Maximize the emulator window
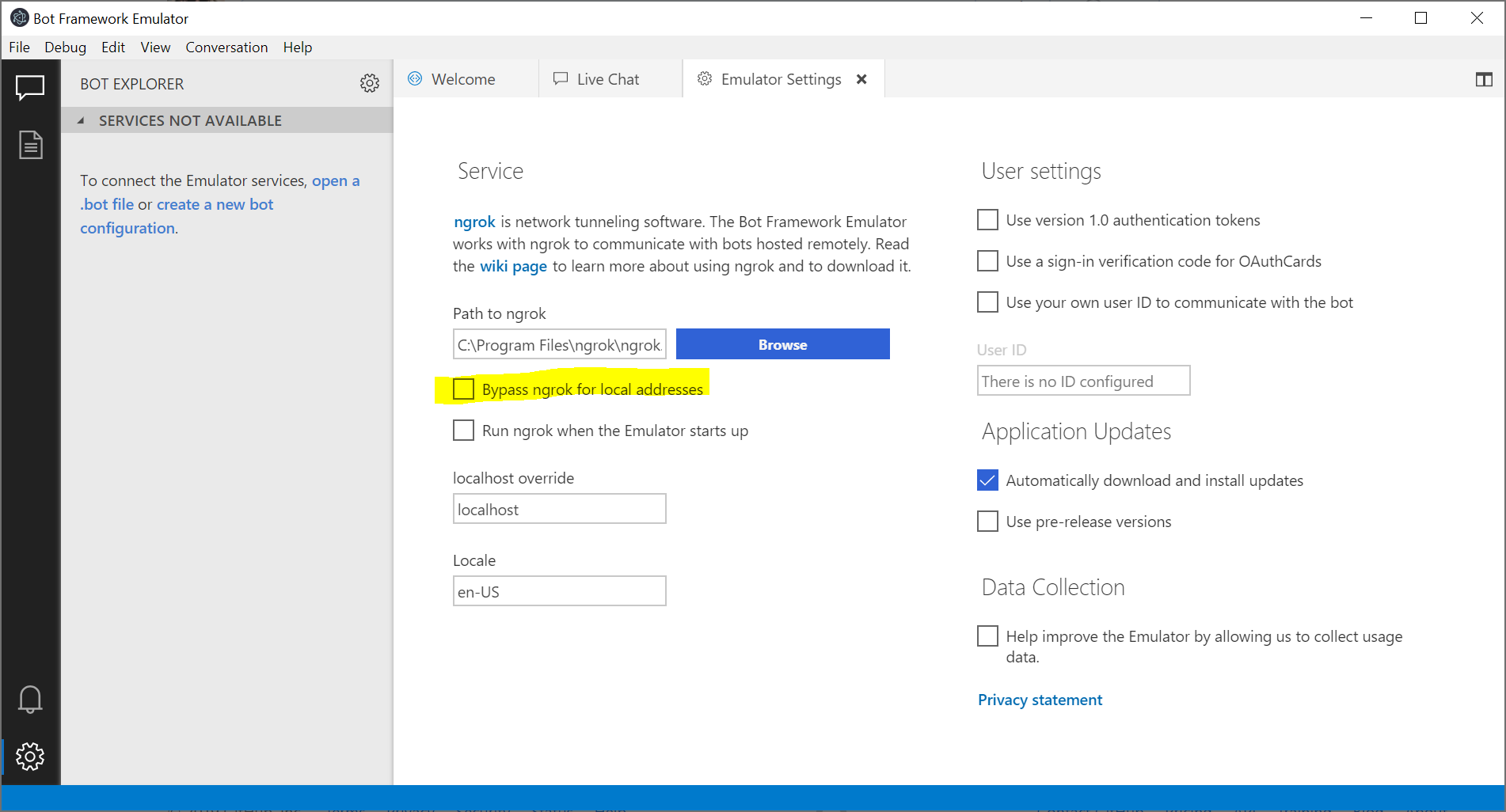 (1420, 17)
